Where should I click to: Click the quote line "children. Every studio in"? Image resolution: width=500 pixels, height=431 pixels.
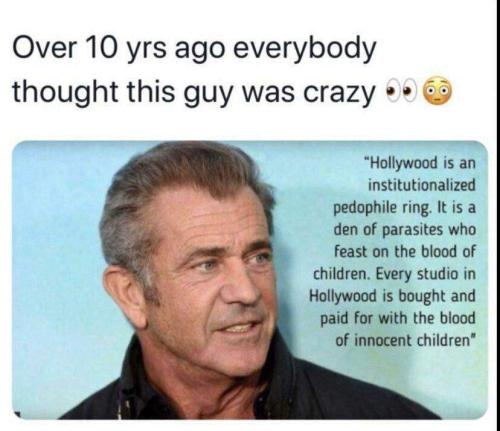click(394, 274)
